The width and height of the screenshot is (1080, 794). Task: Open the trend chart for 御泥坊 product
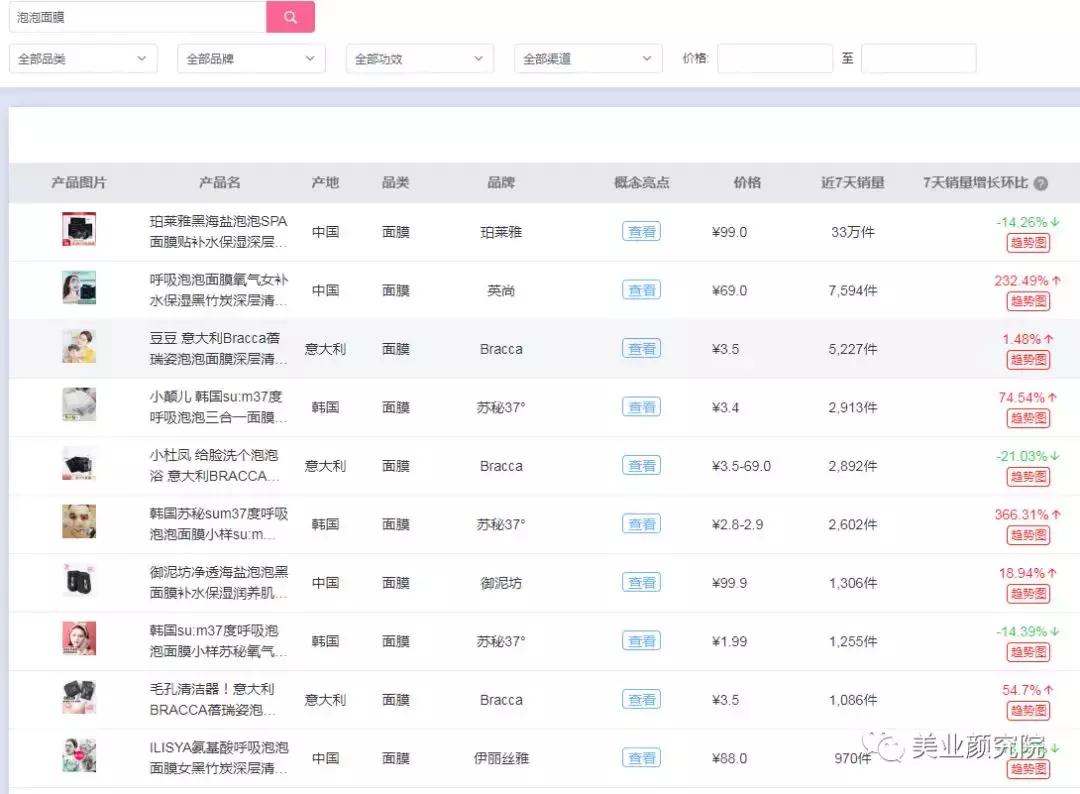point(1028,594)
